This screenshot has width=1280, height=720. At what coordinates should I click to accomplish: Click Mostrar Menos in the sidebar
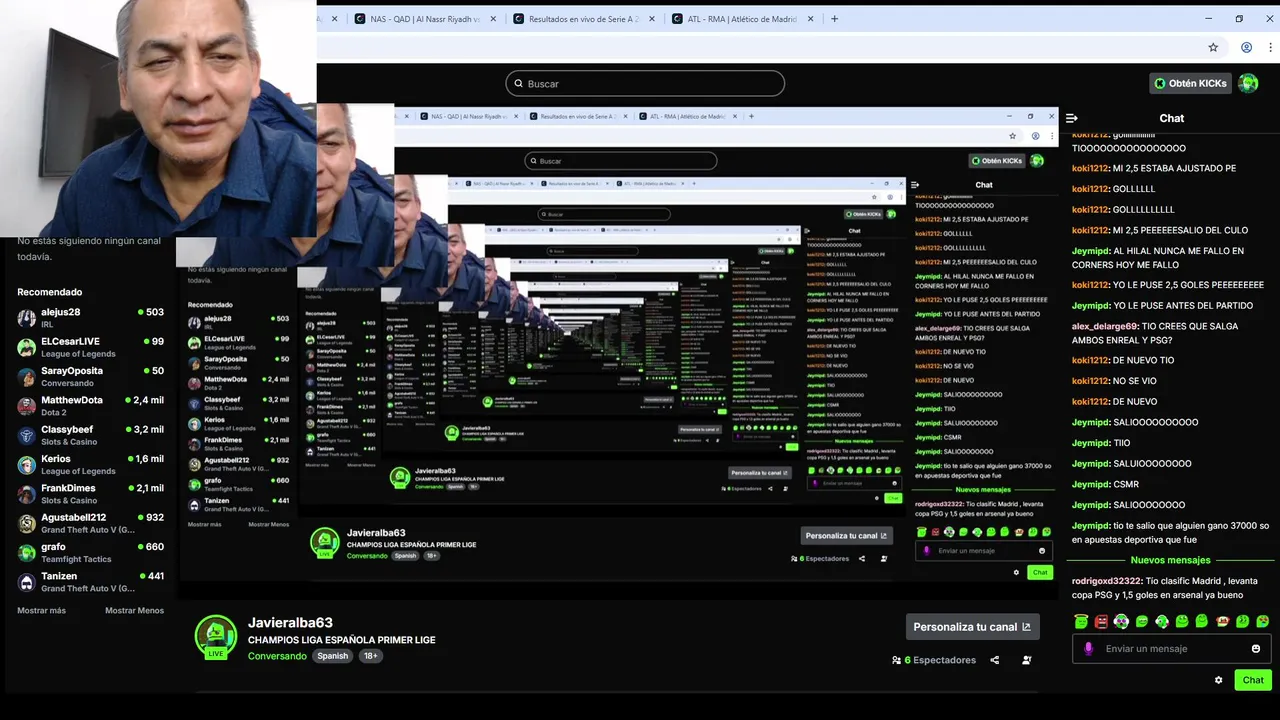click(x=134, y=610)
